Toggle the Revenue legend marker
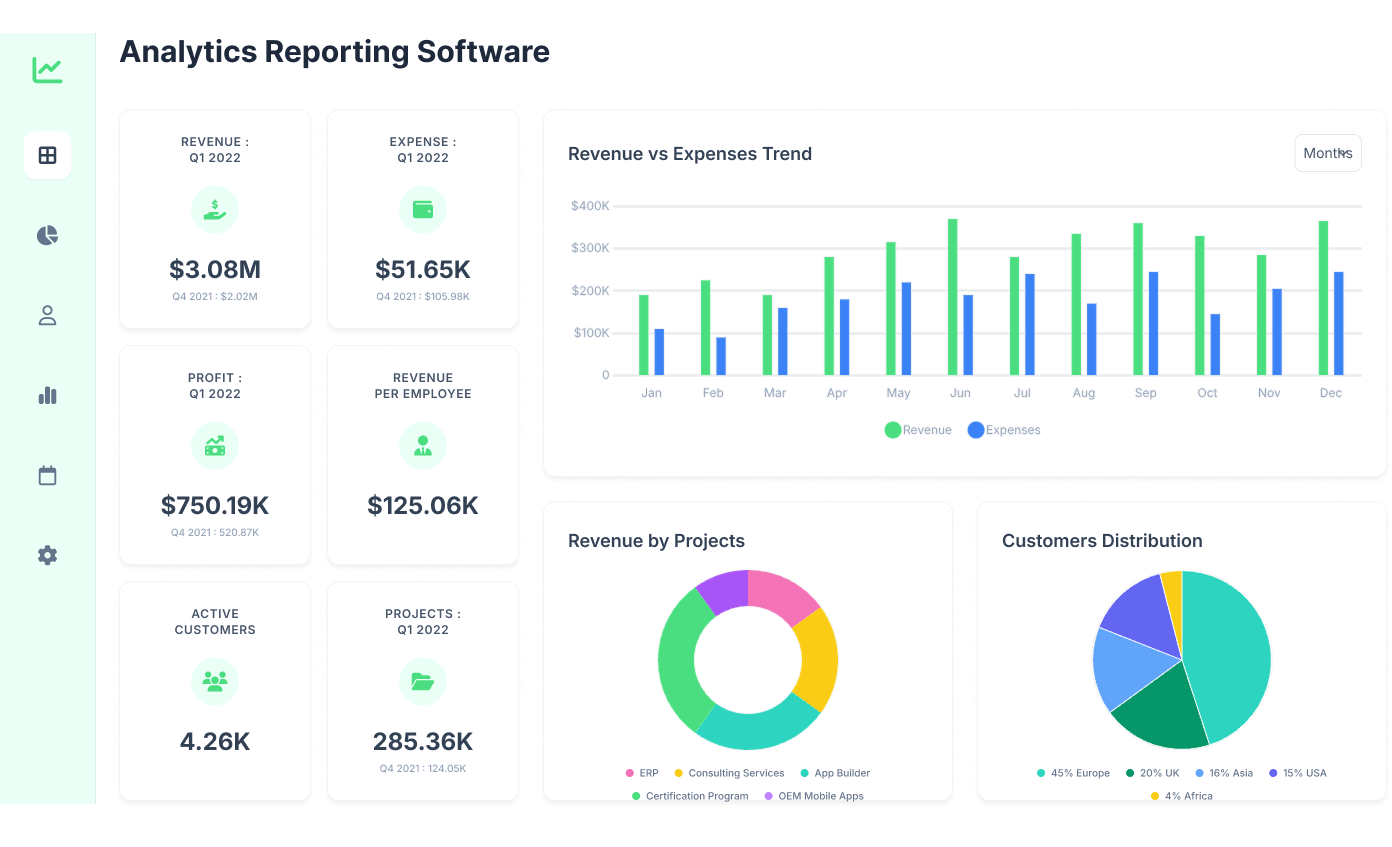The image size is (1392, 847). (x=893, y=430)
